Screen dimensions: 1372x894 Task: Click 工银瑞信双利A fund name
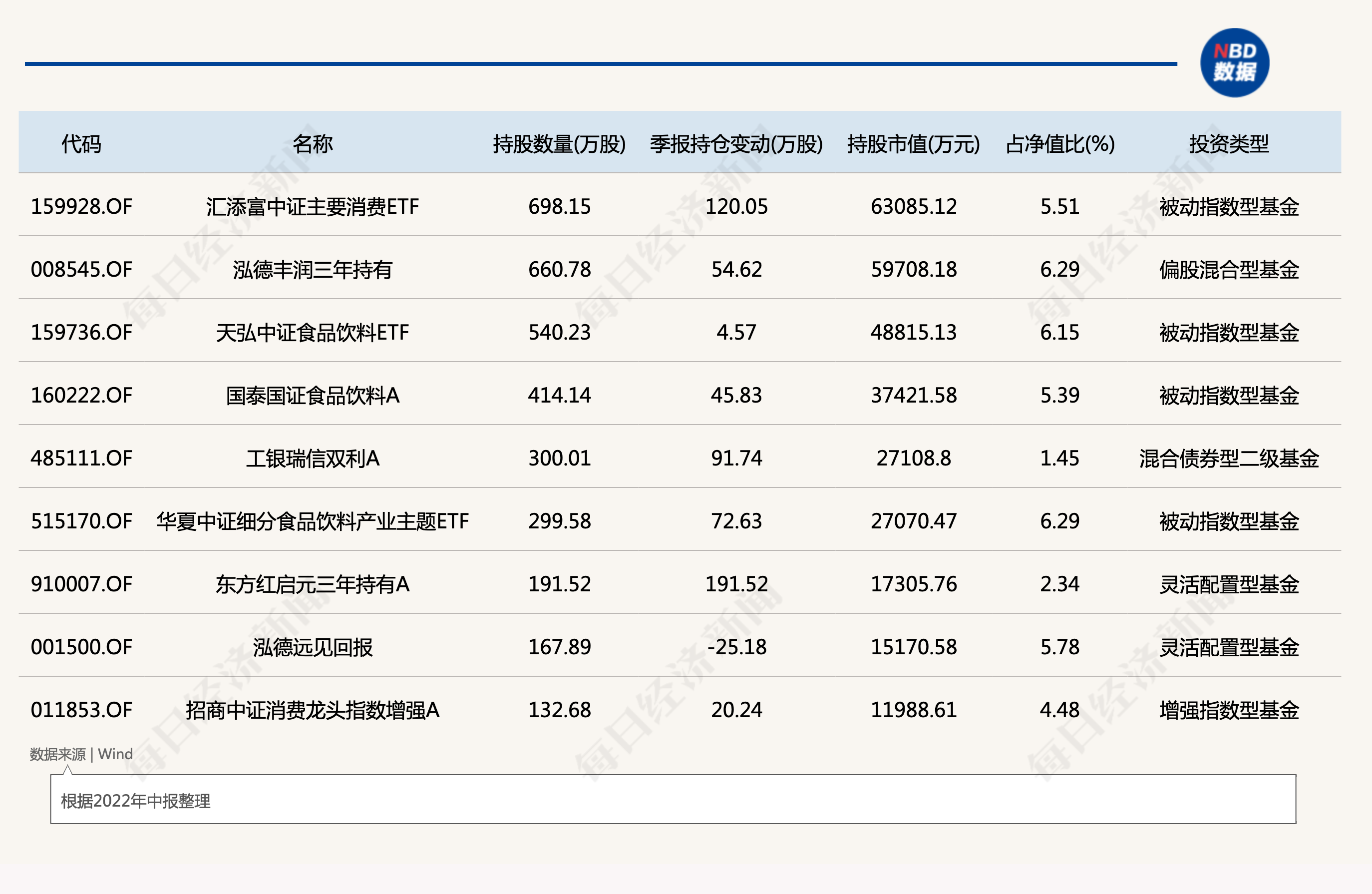313,458
